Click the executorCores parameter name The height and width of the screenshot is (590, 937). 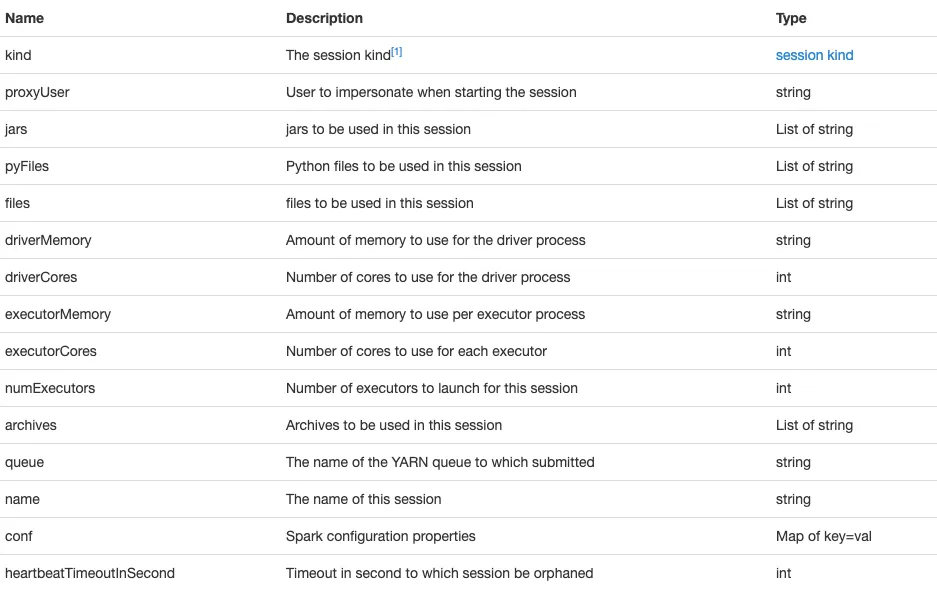pyautogui.click(x=51, y=351)
